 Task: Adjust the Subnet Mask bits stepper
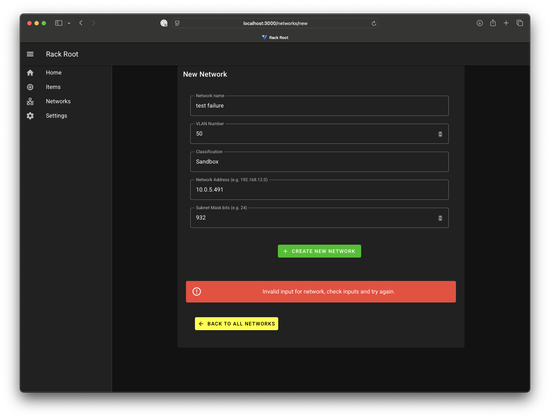(x=440, y=218)
